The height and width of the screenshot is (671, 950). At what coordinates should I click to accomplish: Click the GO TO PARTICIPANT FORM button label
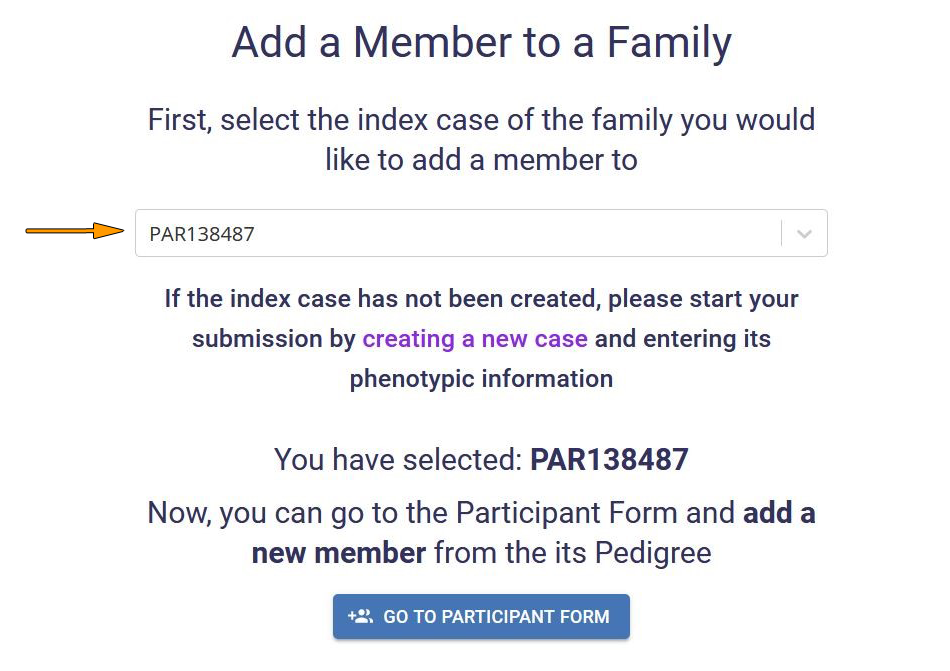click(496, 616)
